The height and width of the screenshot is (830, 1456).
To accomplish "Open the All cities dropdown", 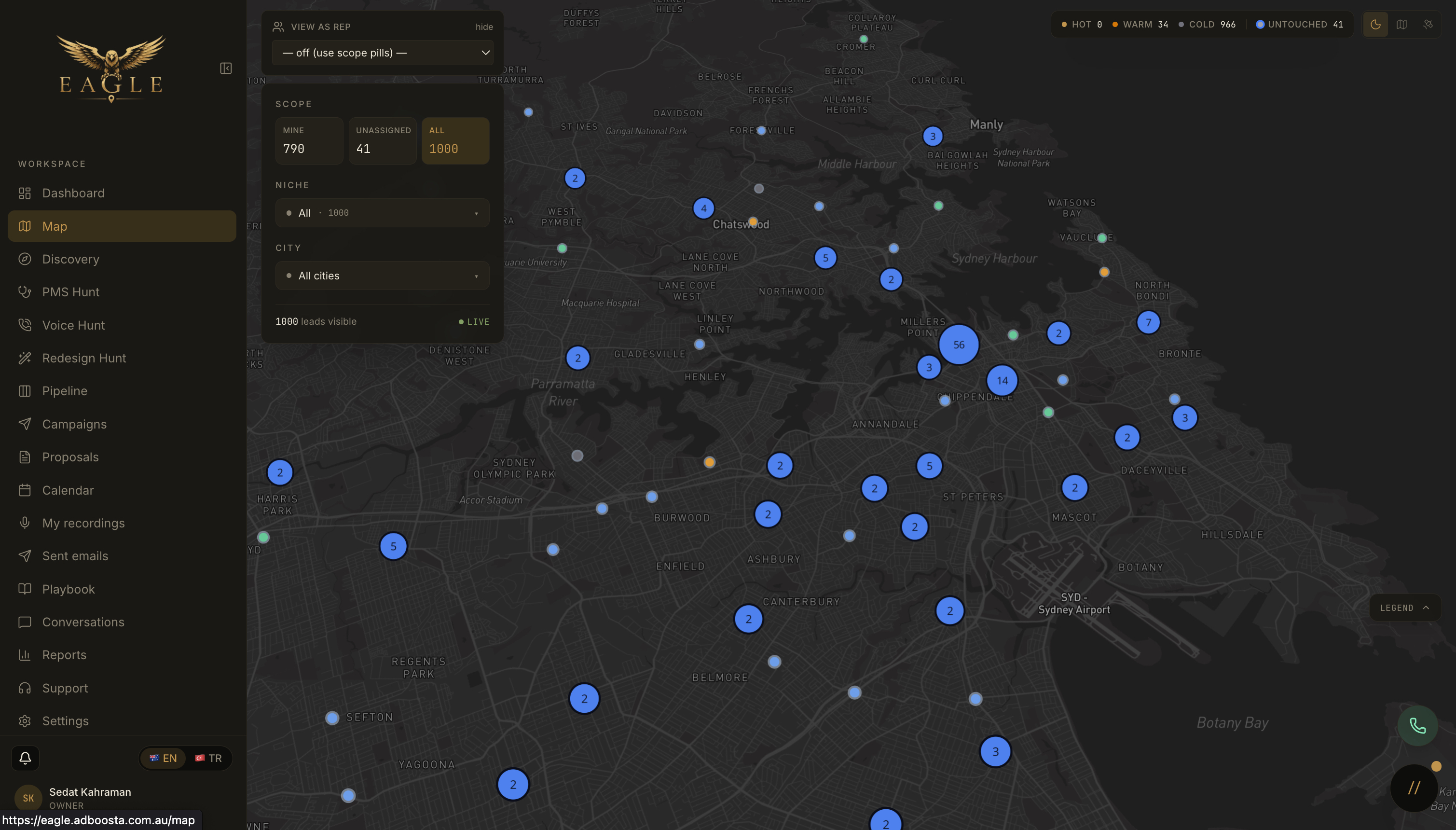I will coord(383,276).
